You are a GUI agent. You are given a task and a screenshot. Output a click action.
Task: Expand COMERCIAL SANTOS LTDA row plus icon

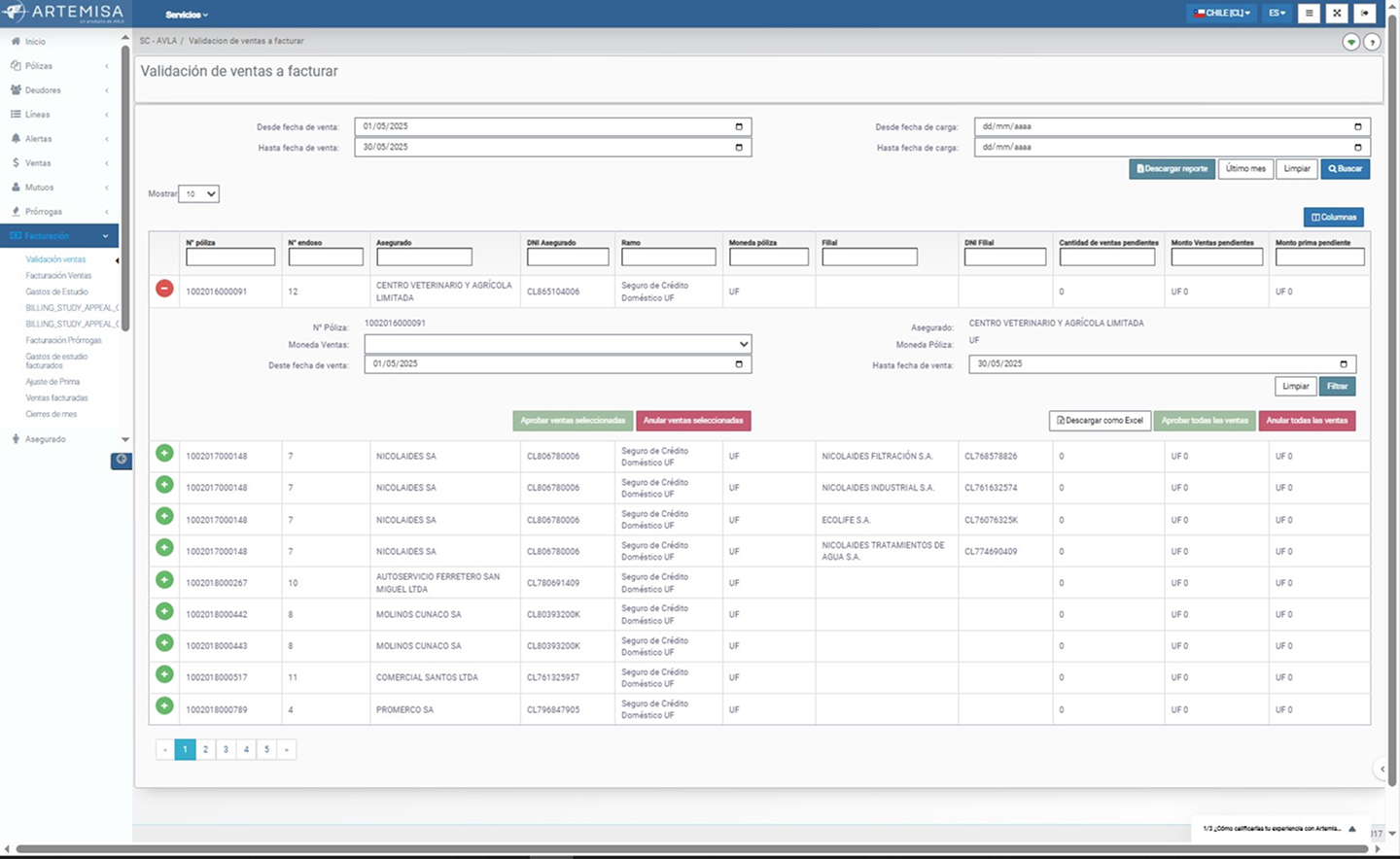(164, 674)
